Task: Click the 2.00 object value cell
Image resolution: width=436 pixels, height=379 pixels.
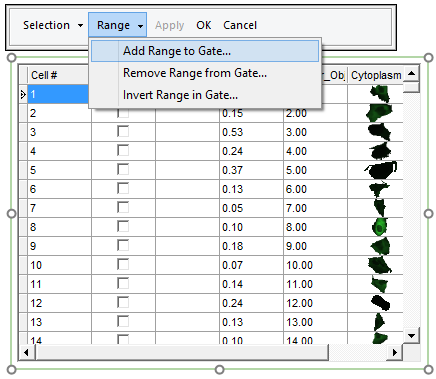Action: tap(315, 113)
